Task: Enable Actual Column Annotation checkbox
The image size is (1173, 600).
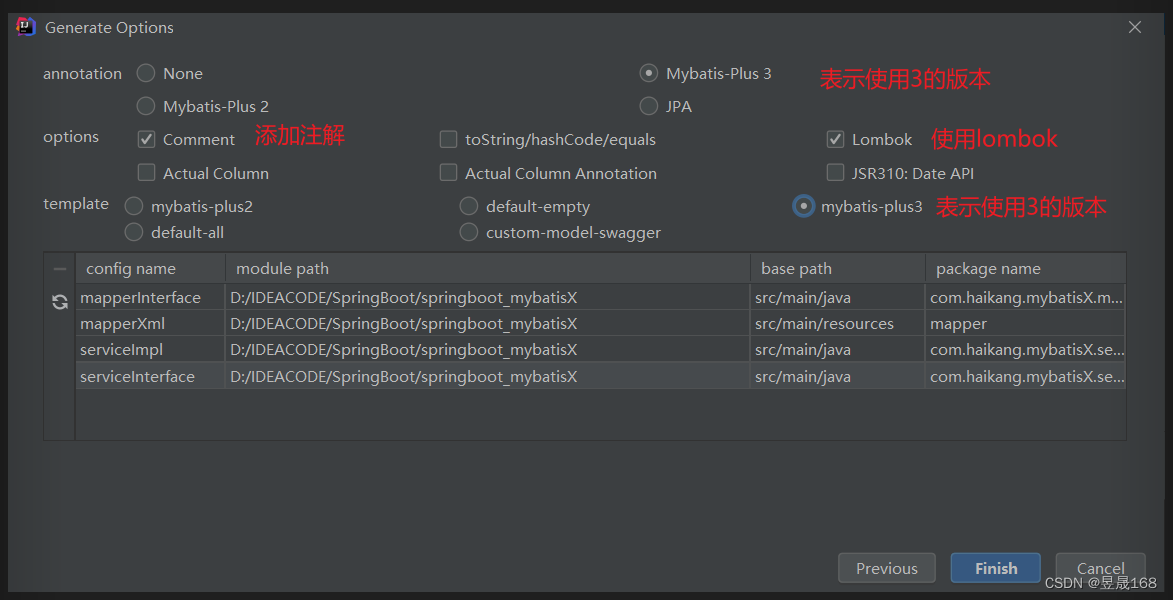Action: click(x=448, y=173)
